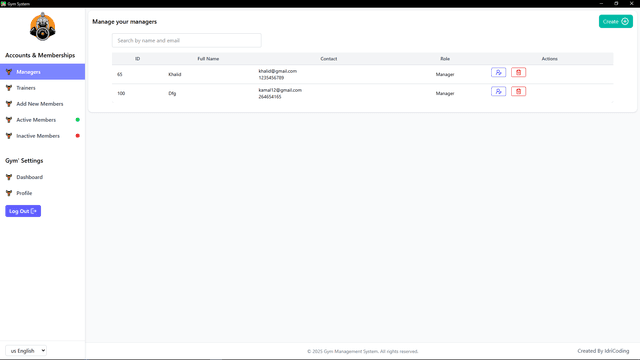Click the Gym System icon in title bar
The image size is (640, 360).
click(3, 3)
